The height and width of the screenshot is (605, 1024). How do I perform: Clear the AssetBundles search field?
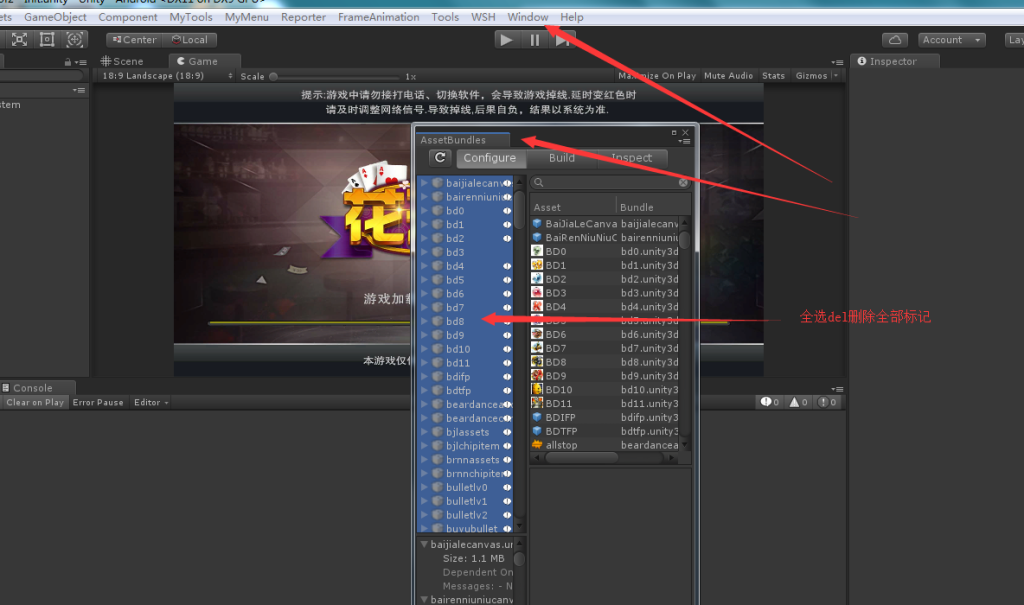(x=683, y=182)
